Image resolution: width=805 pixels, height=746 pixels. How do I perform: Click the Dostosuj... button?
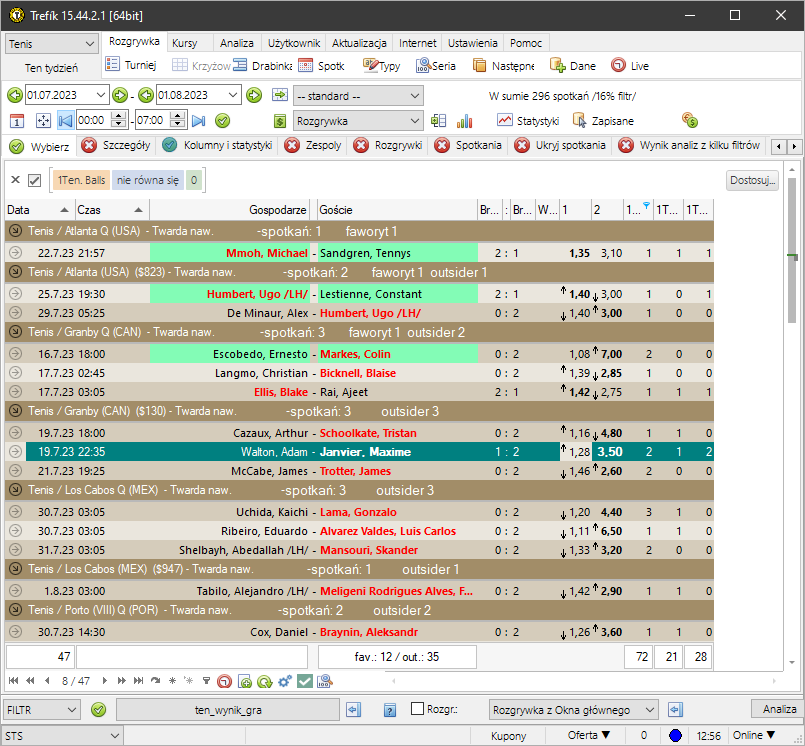[752, 181]
